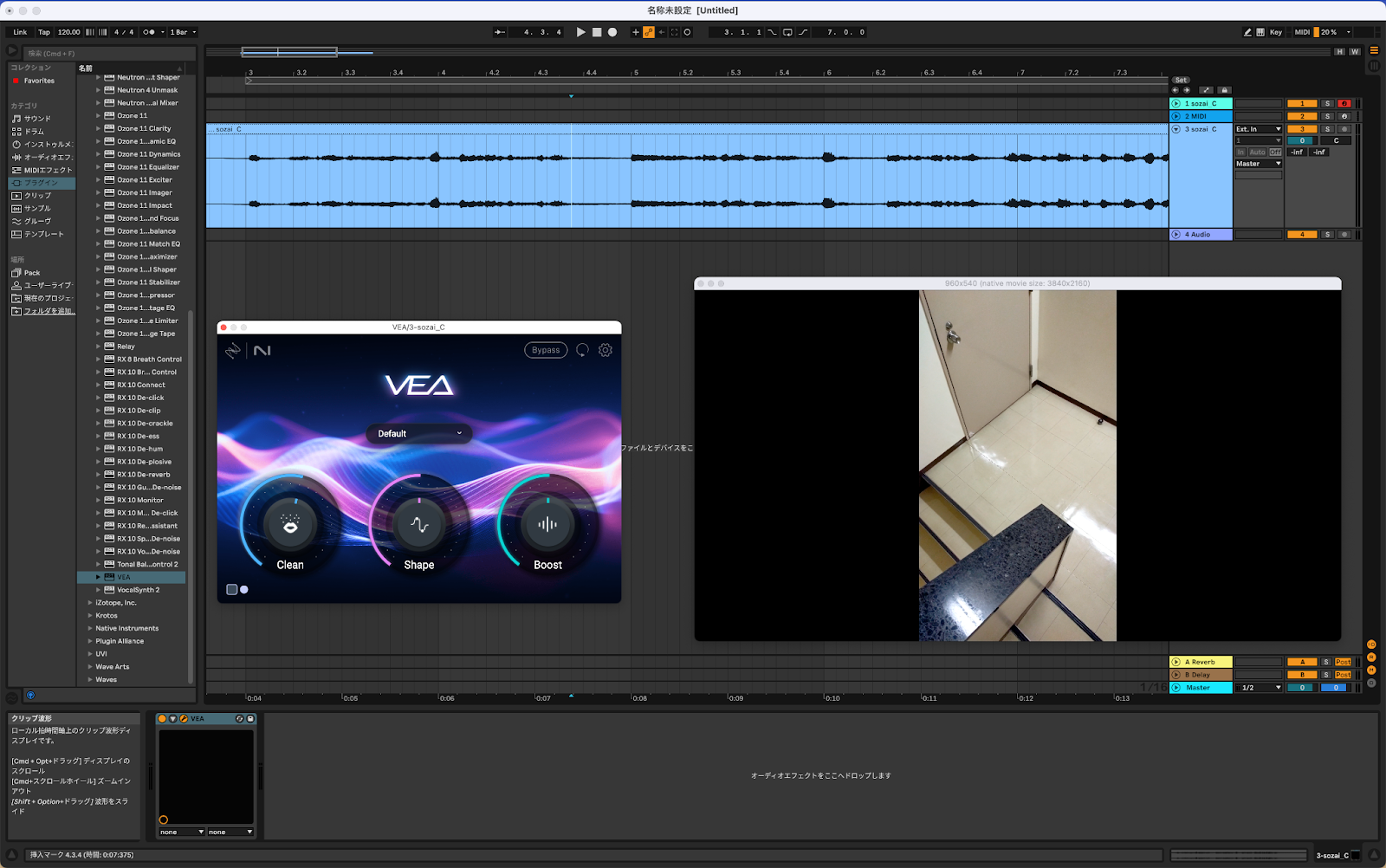Image resolution: width=1386 pixels, height=868 pixels.
Task: Deactivate track 2 MIDI activator
Action: click(1302, 116)
